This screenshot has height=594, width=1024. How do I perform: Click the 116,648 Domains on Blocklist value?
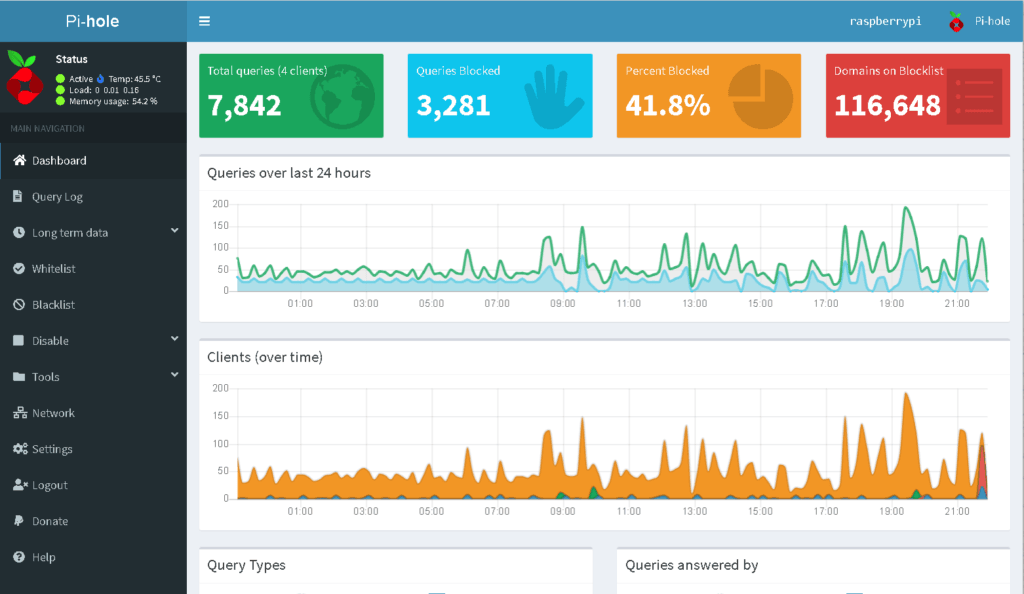pos(887,105)
